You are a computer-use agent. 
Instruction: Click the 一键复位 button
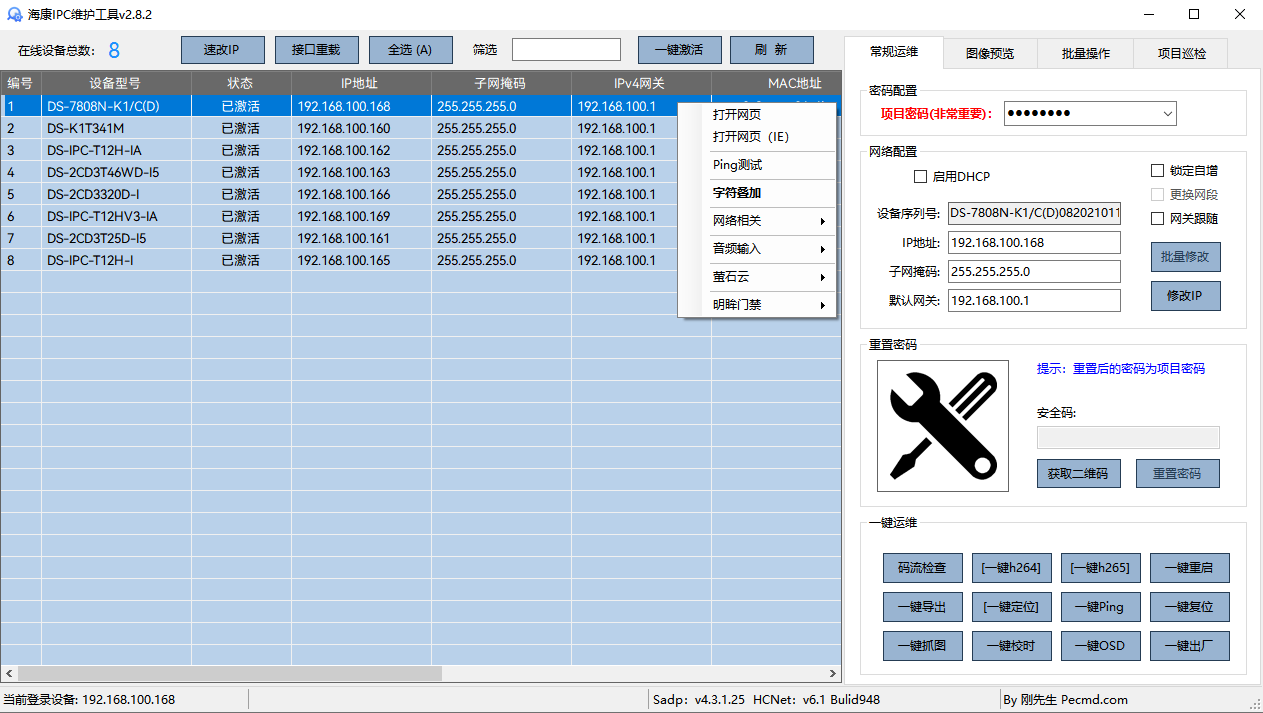1189,607
